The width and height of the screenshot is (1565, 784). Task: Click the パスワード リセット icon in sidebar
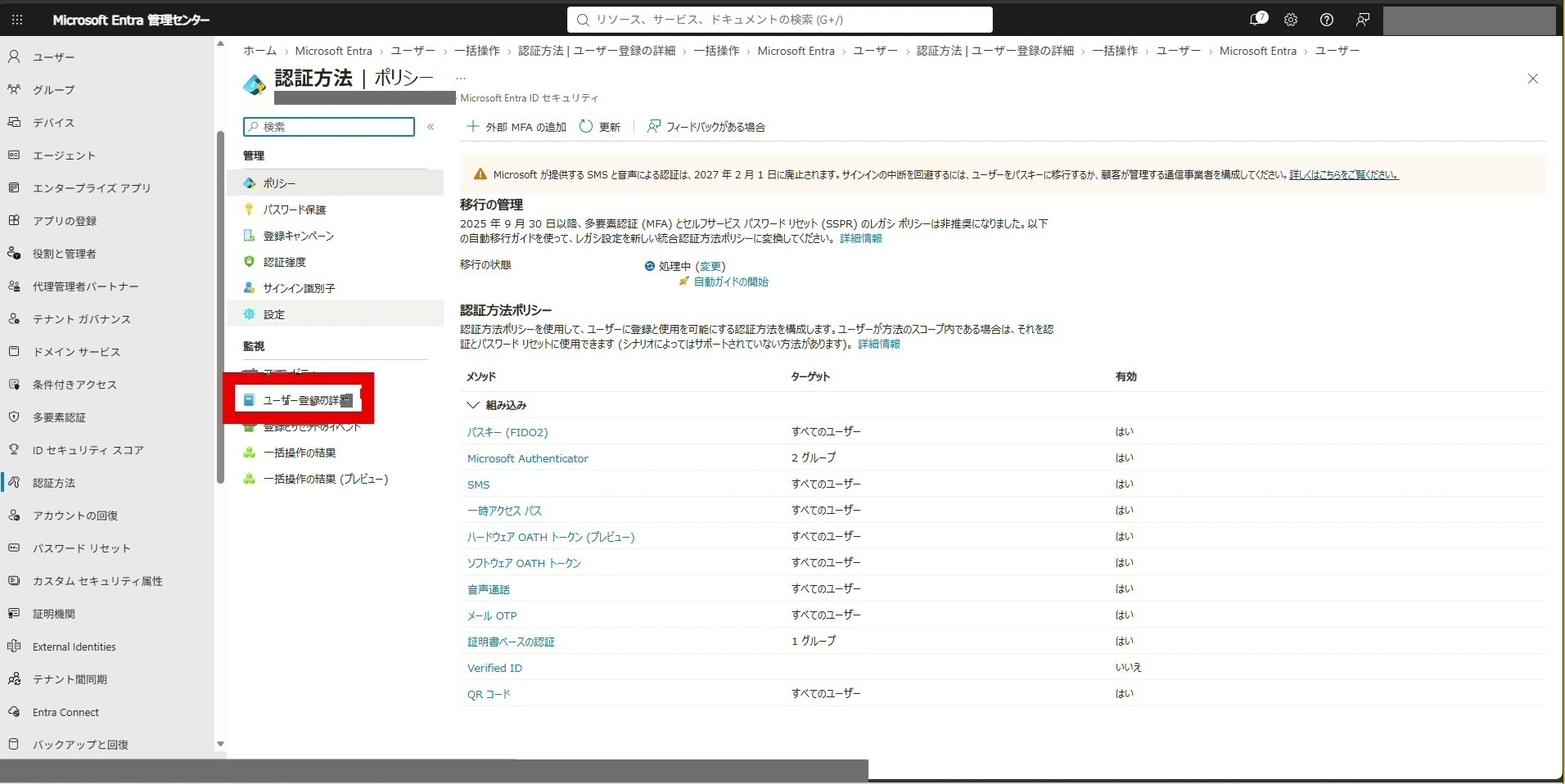(14, 547)
